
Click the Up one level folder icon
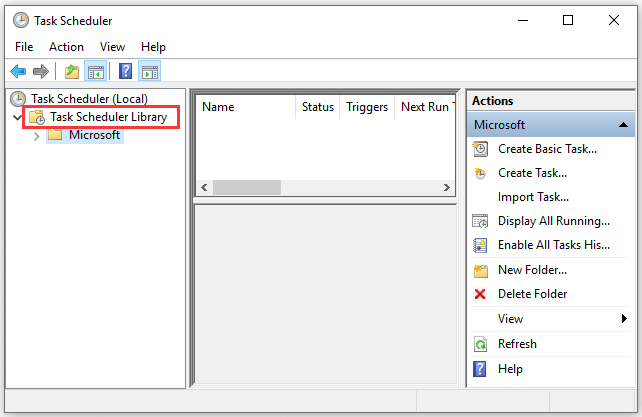72,72
